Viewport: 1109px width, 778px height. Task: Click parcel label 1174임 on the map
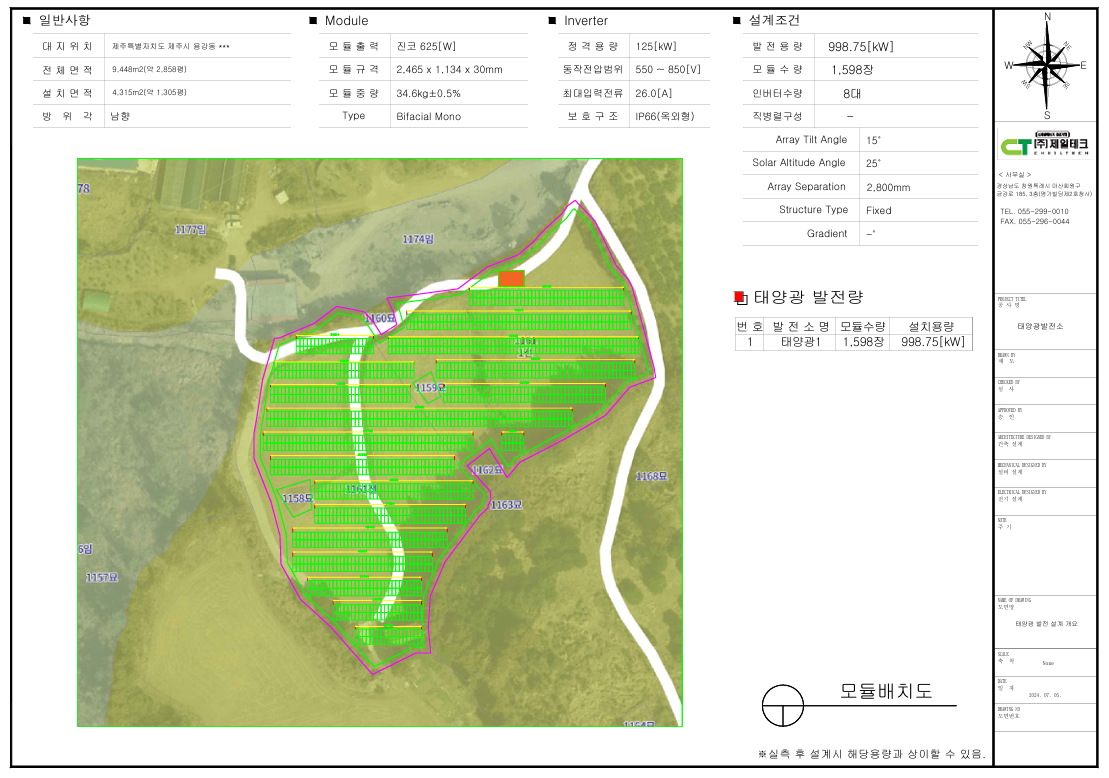[418, 239]
